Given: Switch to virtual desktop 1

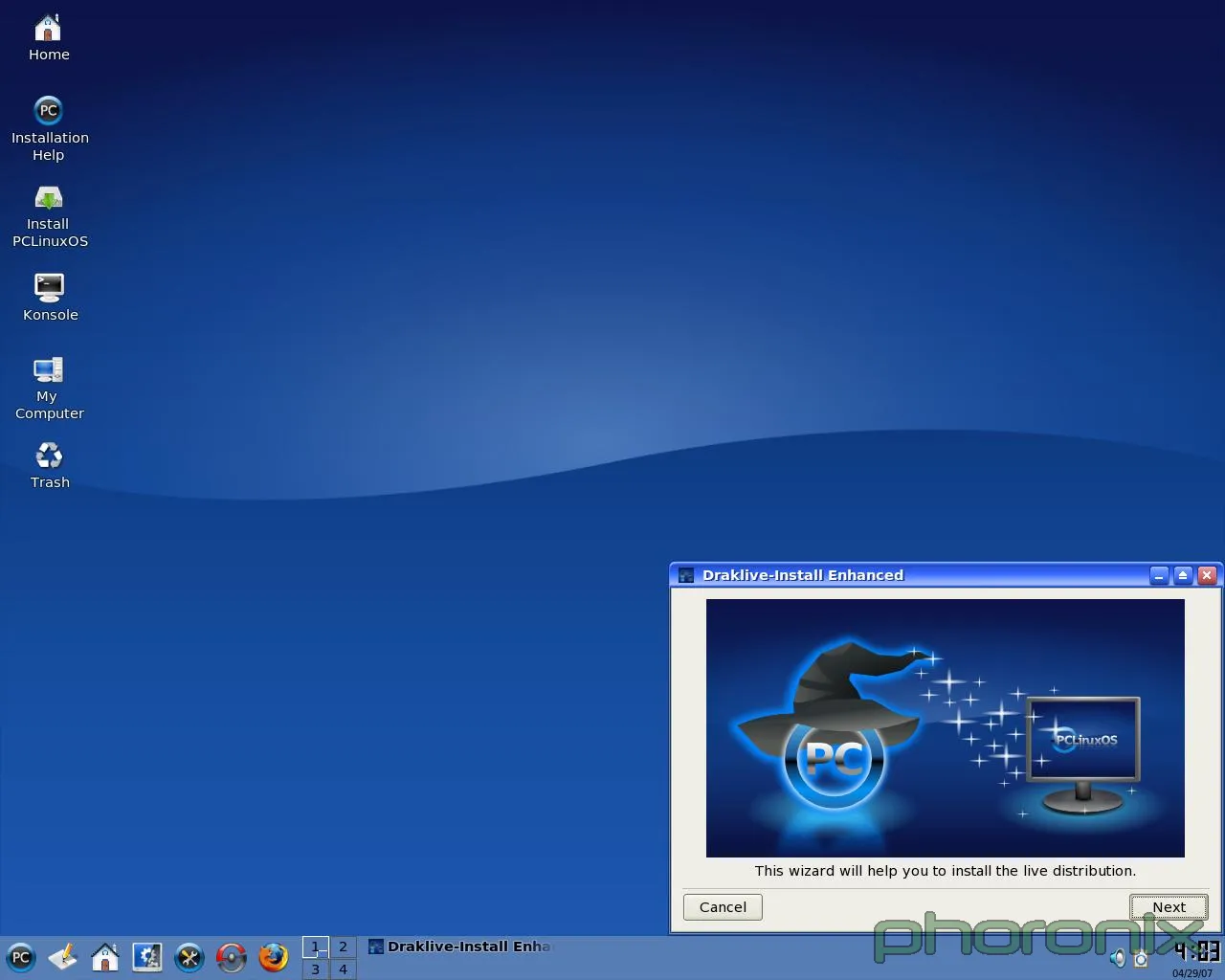Looking at the screenshot, I should tap(315, 947).
